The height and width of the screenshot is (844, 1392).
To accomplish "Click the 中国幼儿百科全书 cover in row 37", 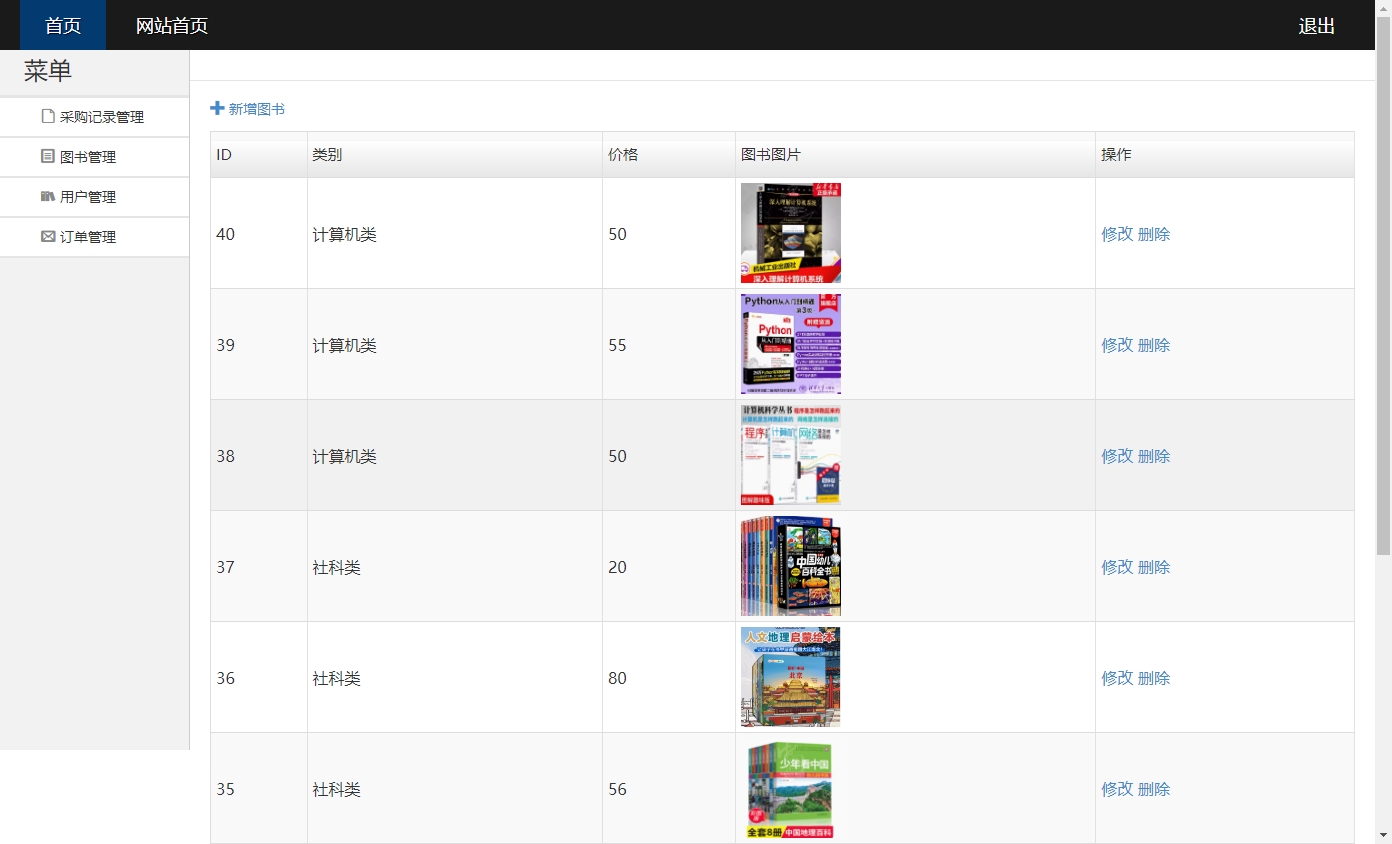I will pos(791,566).
